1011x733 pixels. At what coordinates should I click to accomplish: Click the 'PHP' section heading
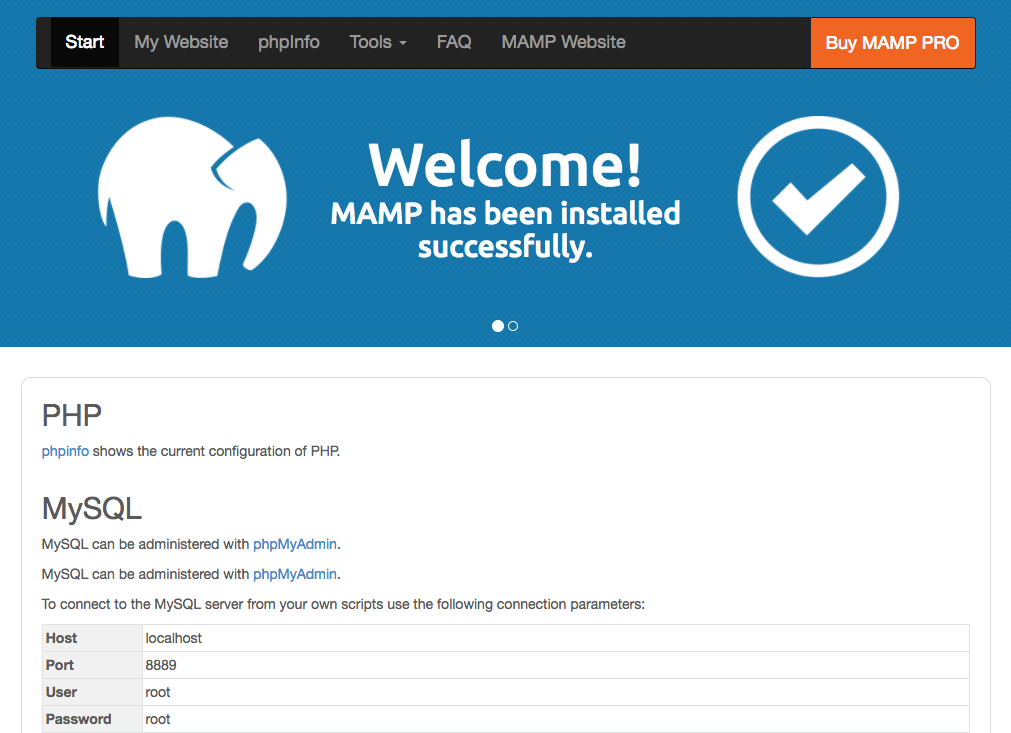tap(72, 416)
